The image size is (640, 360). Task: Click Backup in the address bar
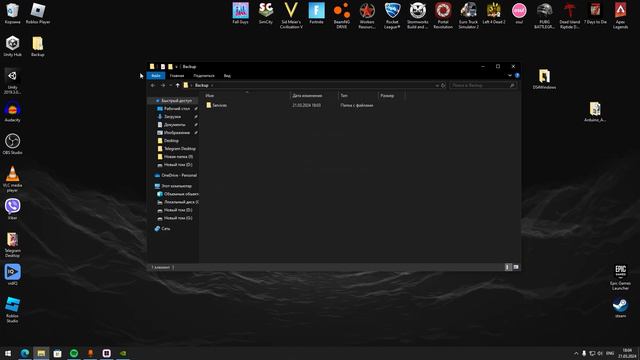coord(202,85)
